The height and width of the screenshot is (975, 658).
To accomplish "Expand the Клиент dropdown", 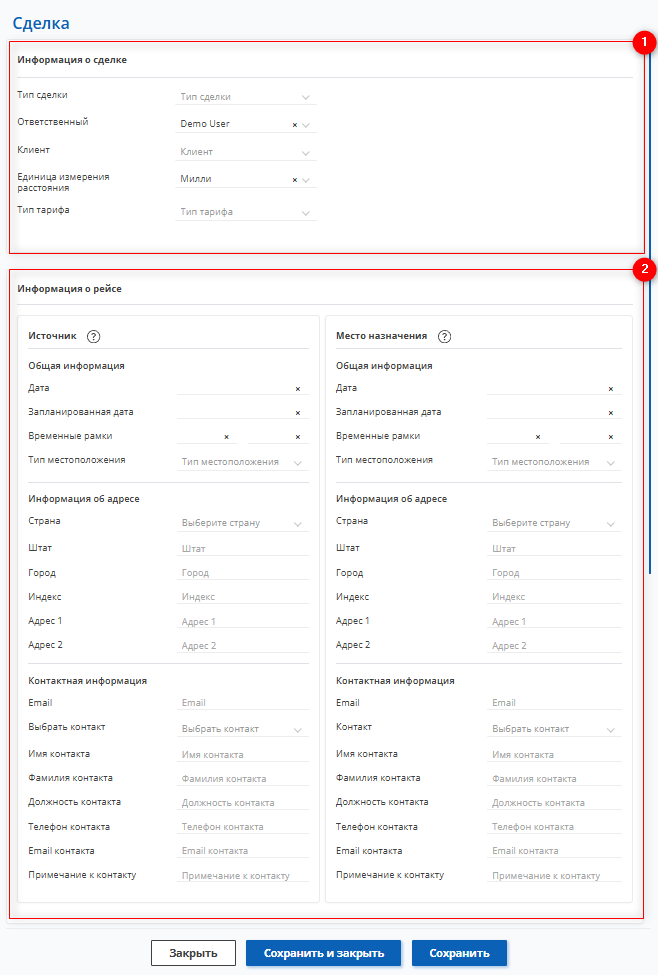I will (x=245, y=152).
